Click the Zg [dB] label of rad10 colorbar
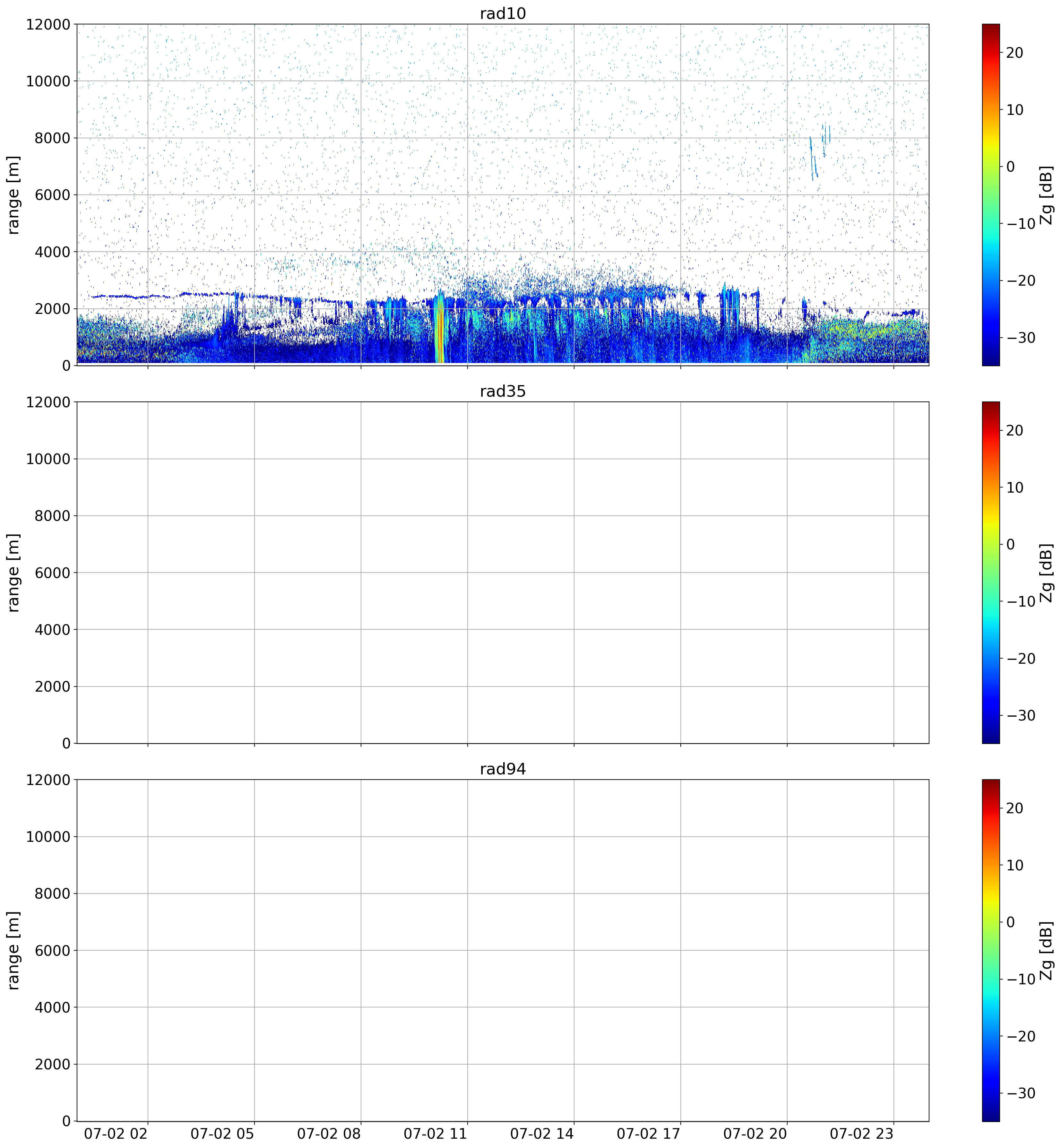 (1047, 194)
